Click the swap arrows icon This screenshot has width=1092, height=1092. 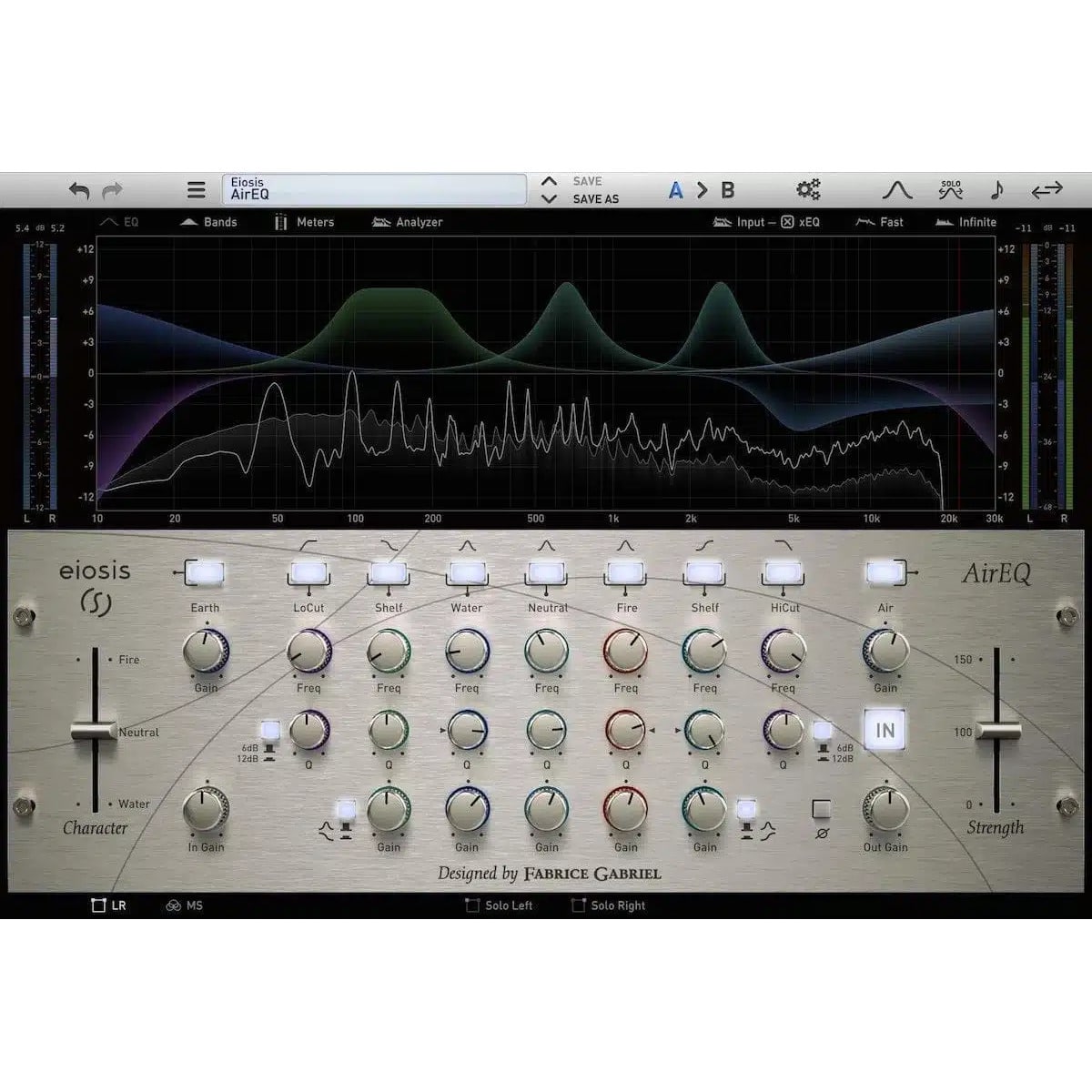[x=1046, y=189]
